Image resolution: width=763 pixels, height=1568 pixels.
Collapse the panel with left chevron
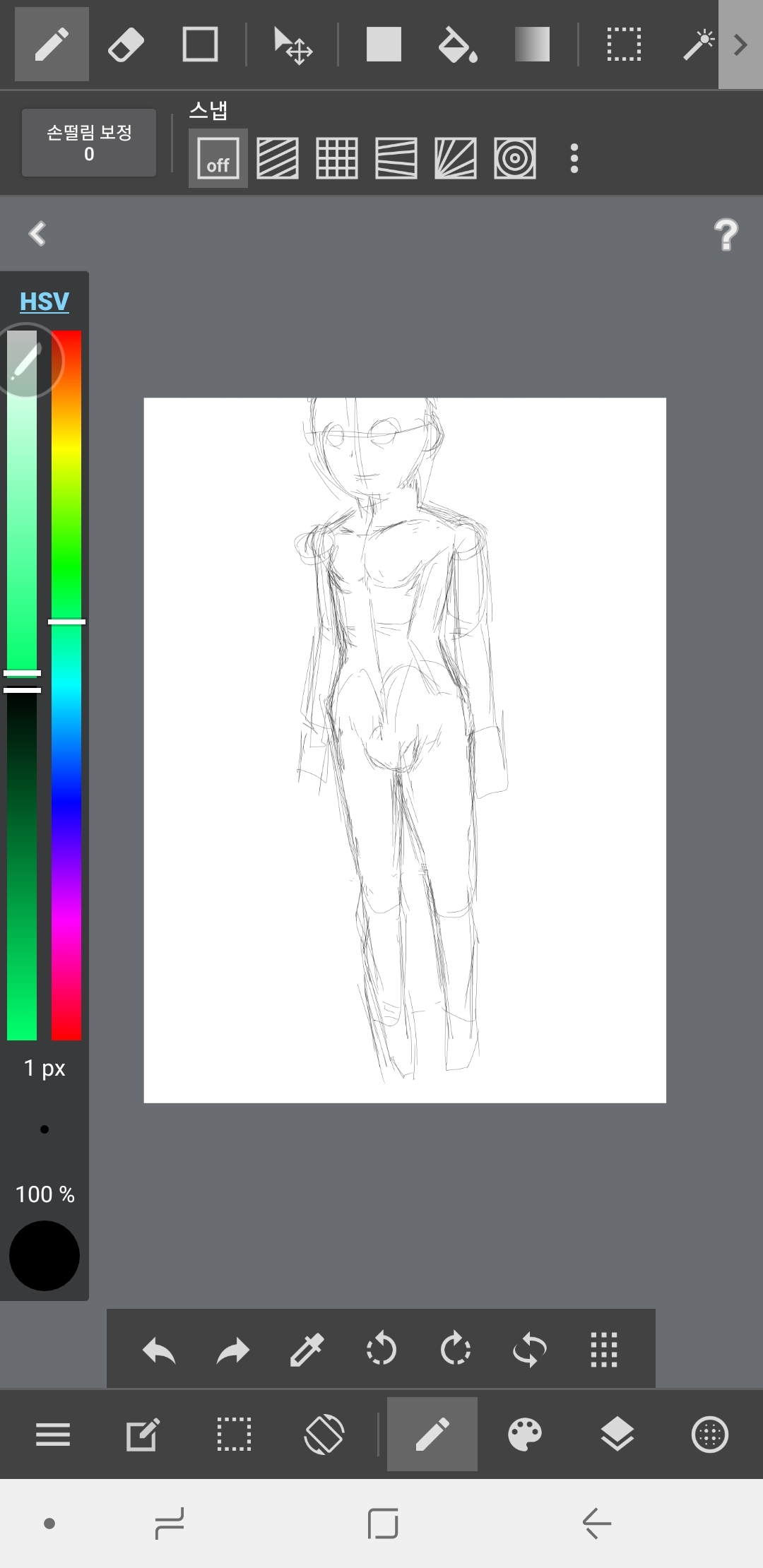[37, 233]
